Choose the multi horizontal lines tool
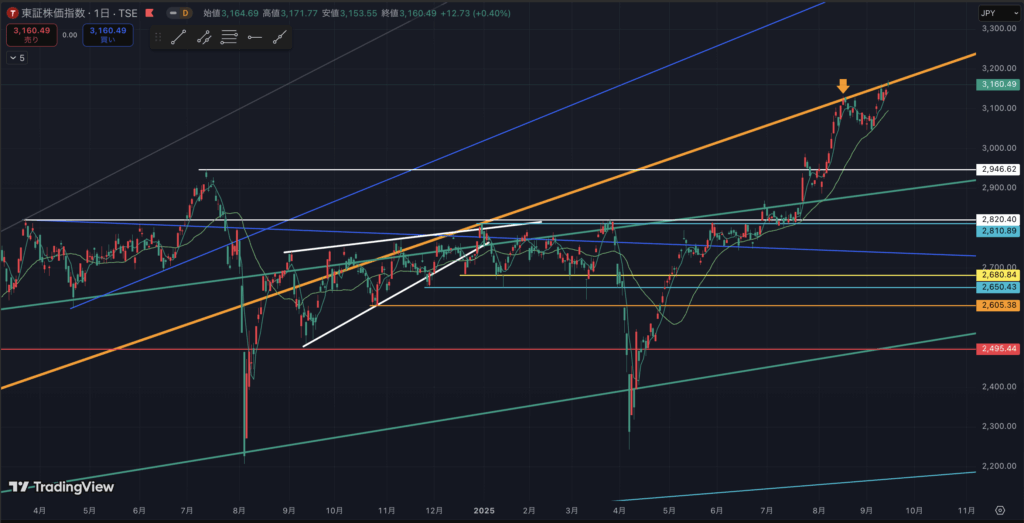Image resolution: width=1024 pixels, height=523 pixels. coord(229,37)
